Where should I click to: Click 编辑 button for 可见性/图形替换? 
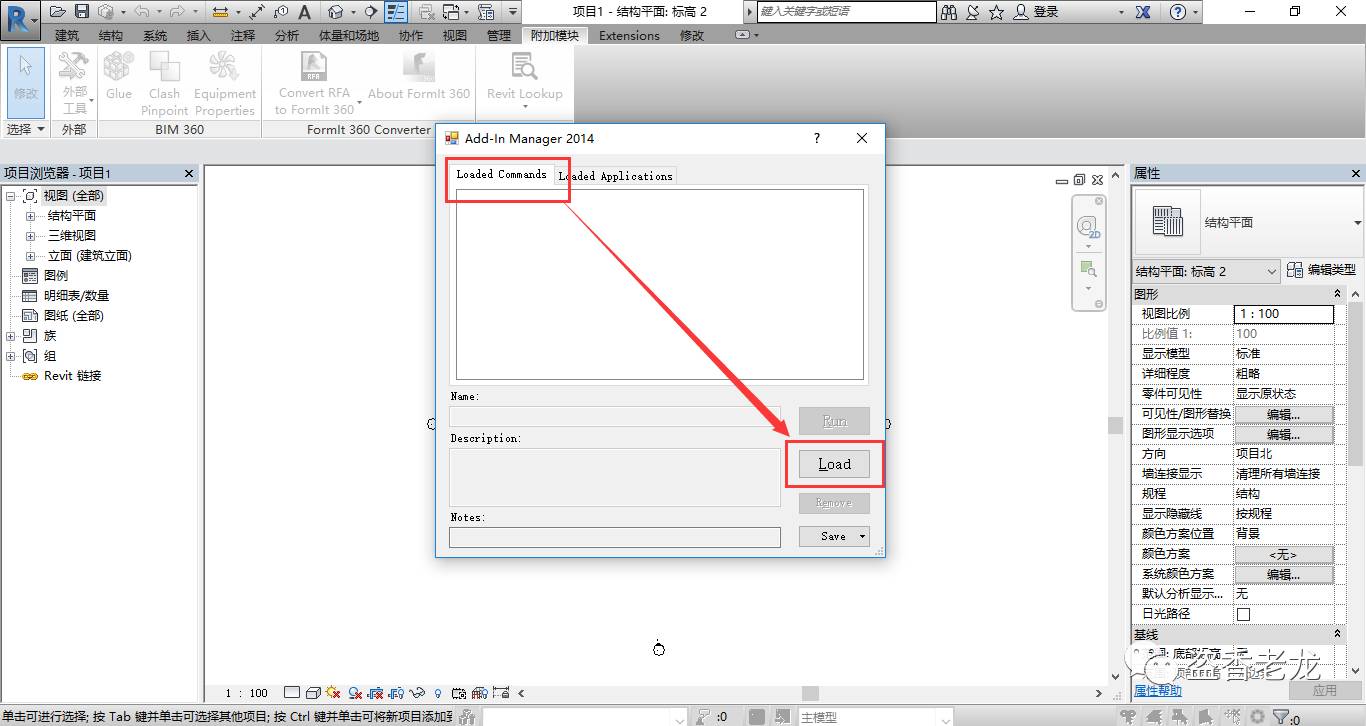point(1284,414)
